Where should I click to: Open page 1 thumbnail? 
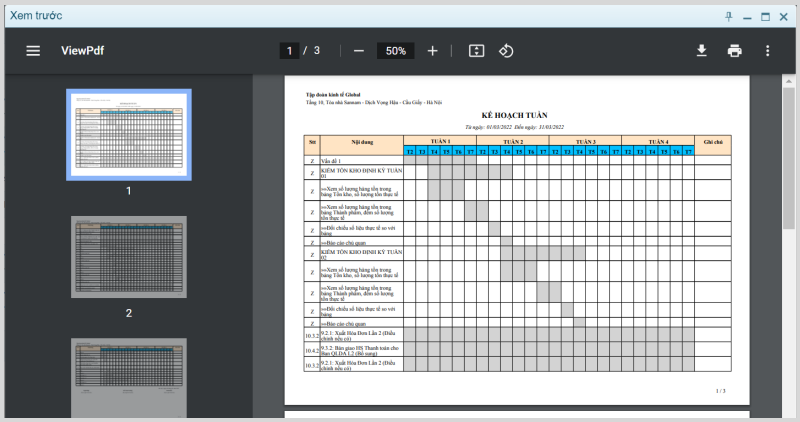[x=129, y=135]
